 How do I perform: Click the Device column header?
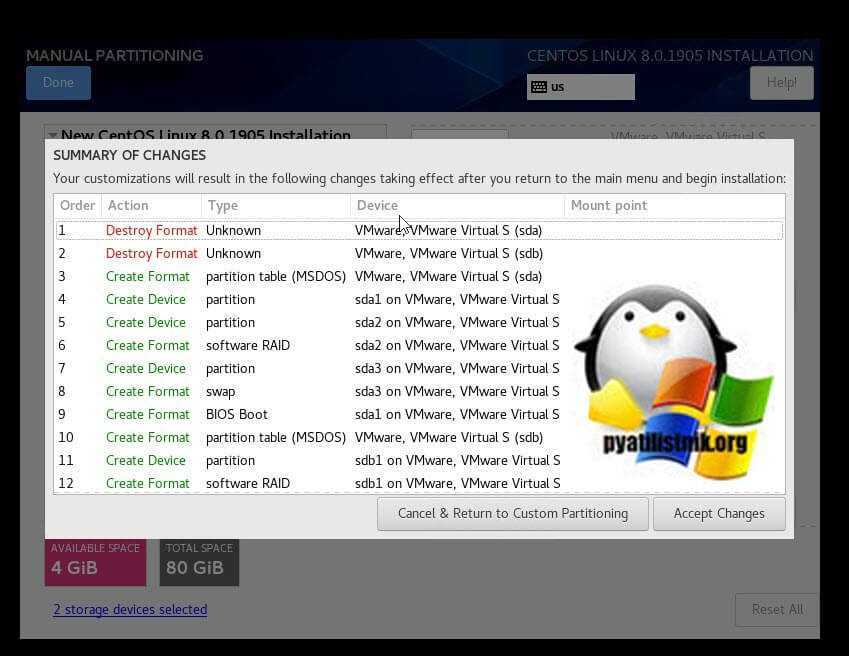tap(457, 206)
